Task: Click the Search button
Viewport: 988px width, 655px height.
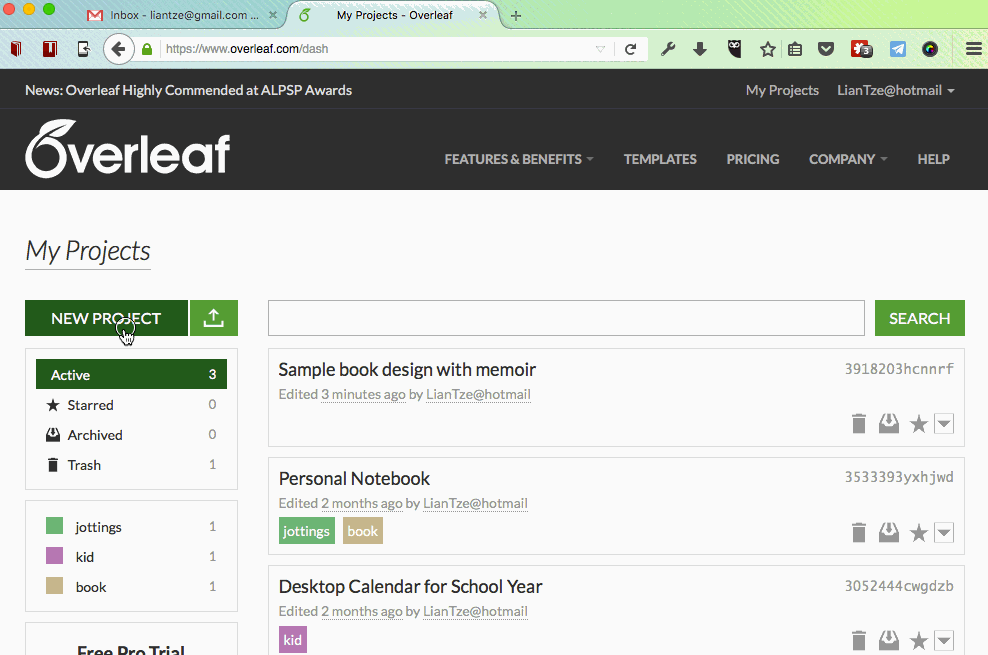Action: coord(919,318)
